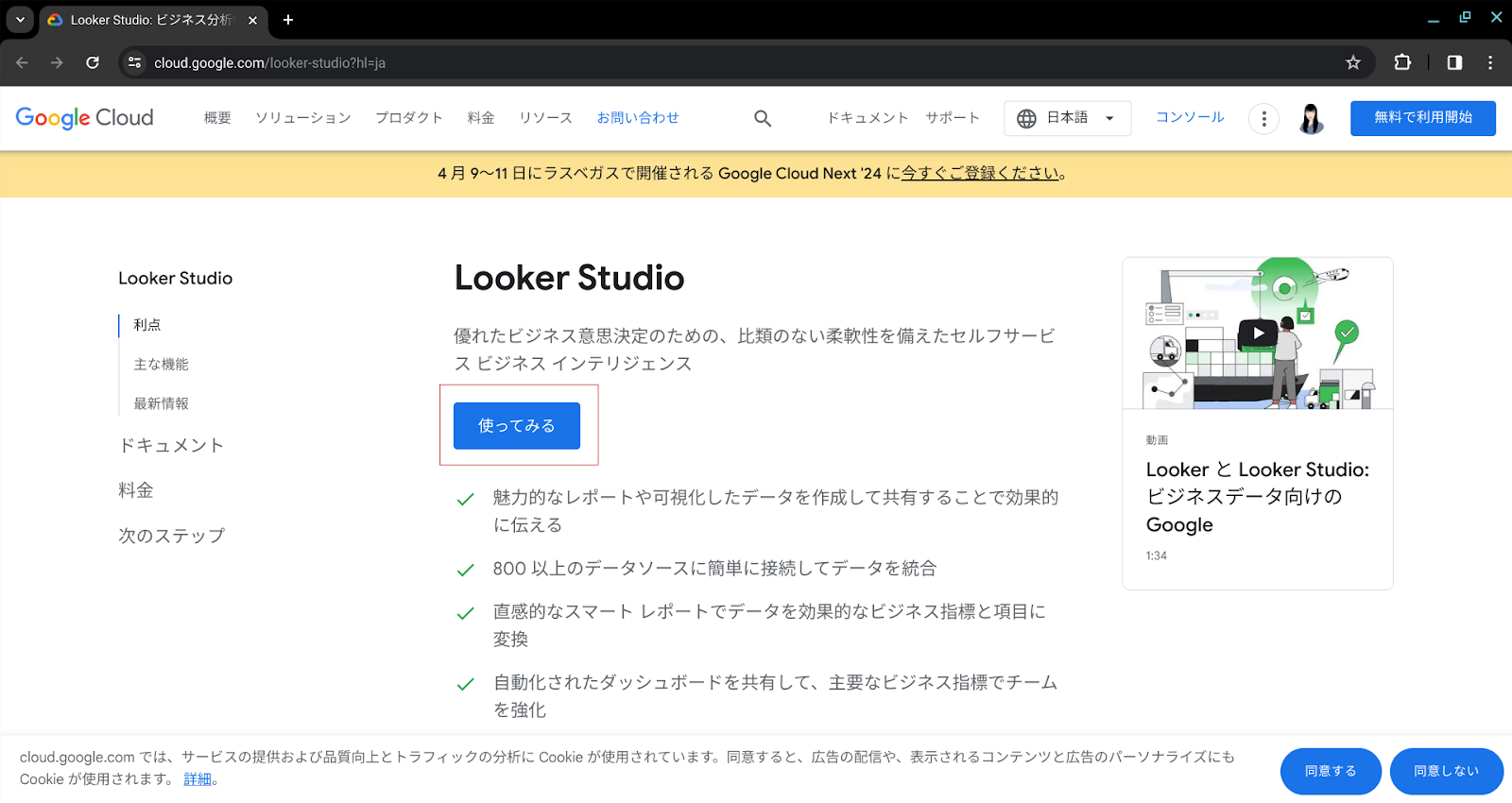Click the お問い合わせ link
1512x803 pixels.
[x=638, y=118]
